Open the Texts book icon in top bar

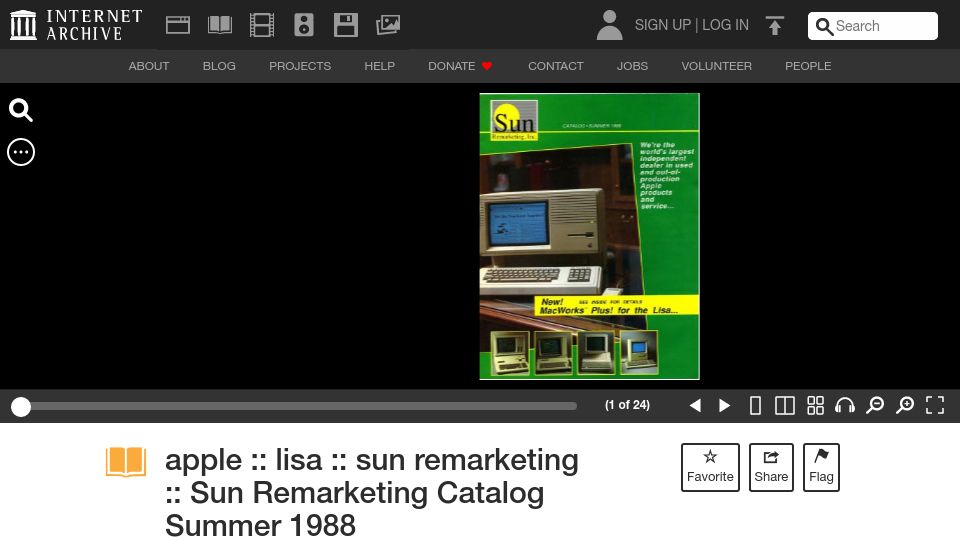coord(220,25)
